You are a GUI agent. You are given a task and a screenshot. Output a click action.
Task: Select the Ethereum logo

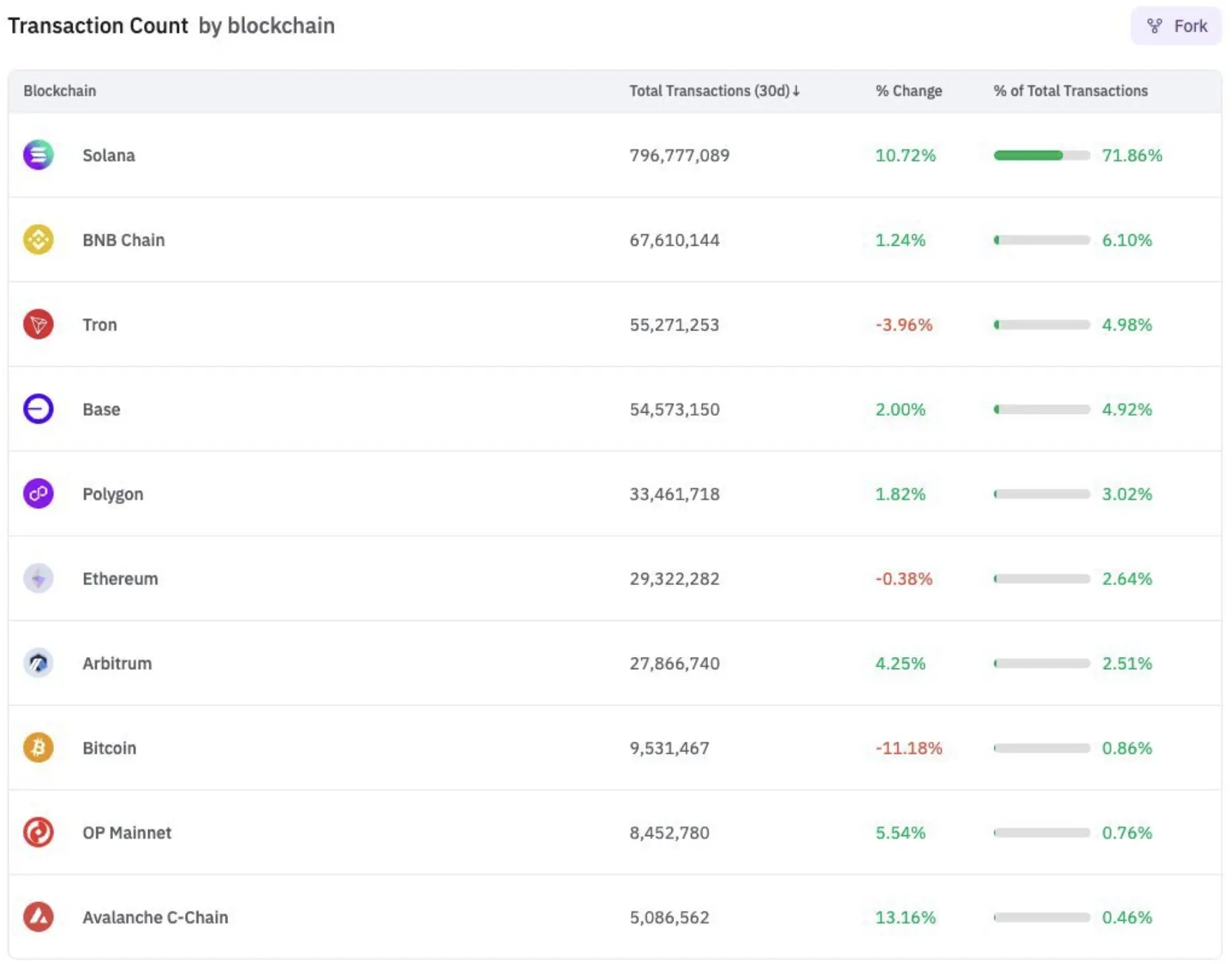[38, 578]
